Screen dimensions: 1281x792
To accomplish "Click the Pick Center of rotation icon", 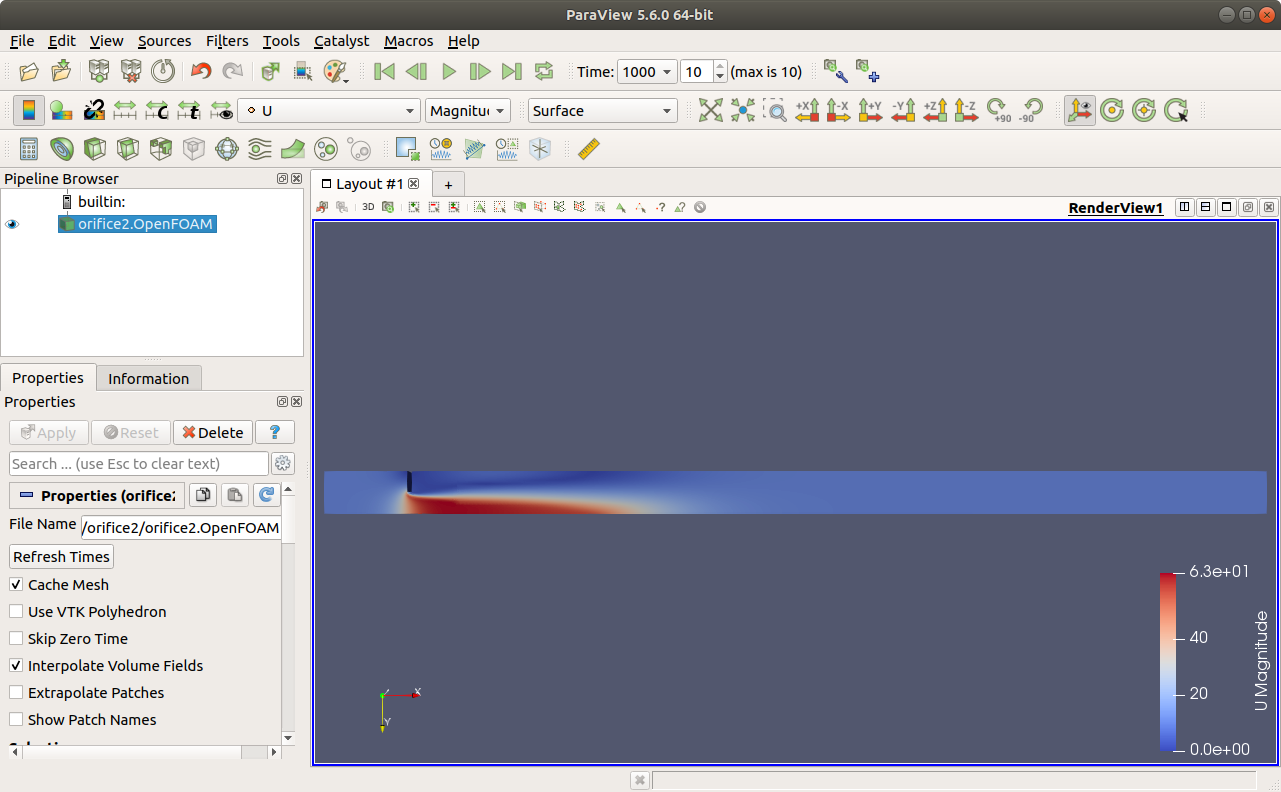I will [1176, 110].
